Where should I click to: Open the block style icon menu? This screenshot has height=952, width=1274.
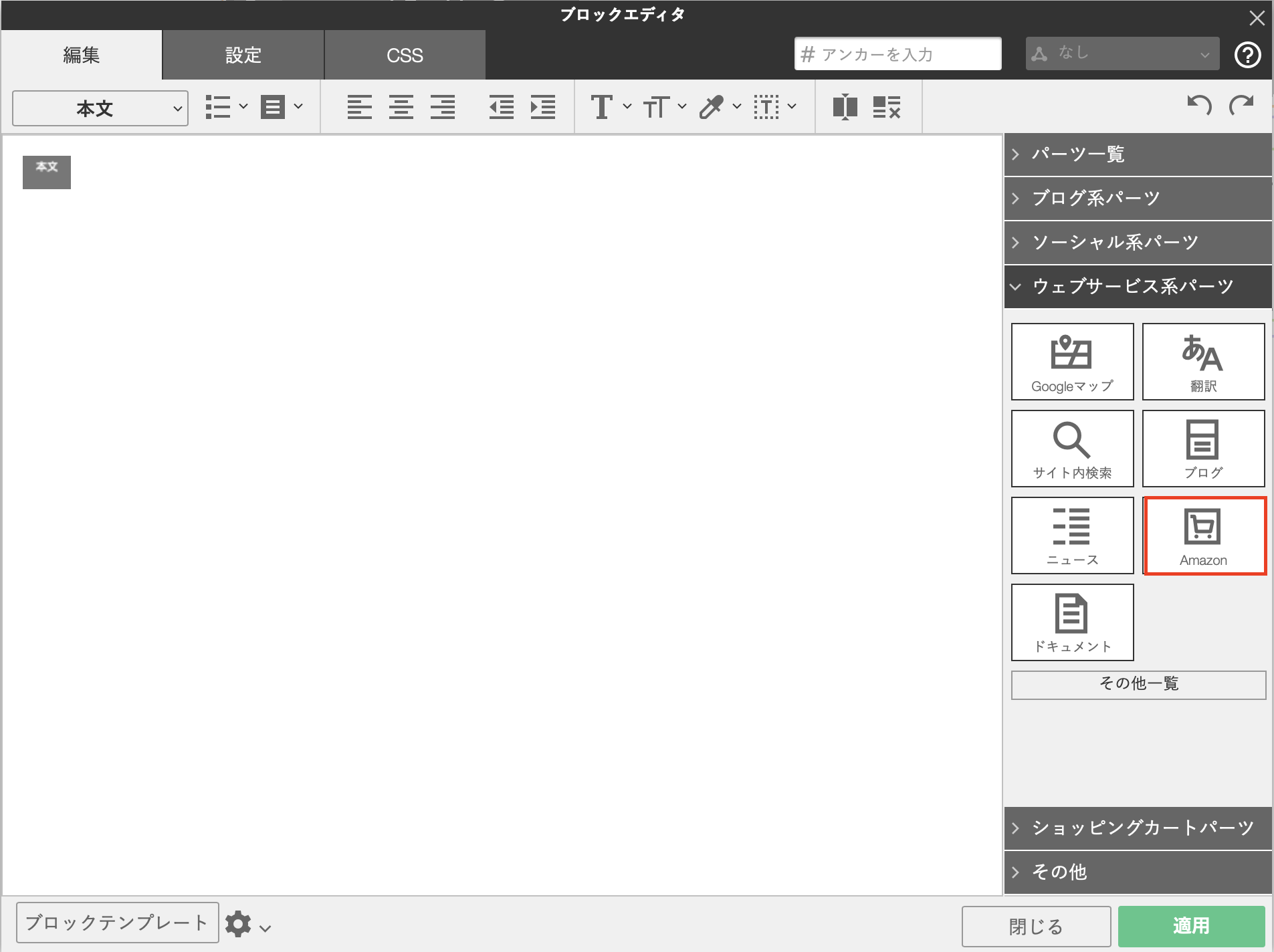pyautogui.click(x=282, y=107)
